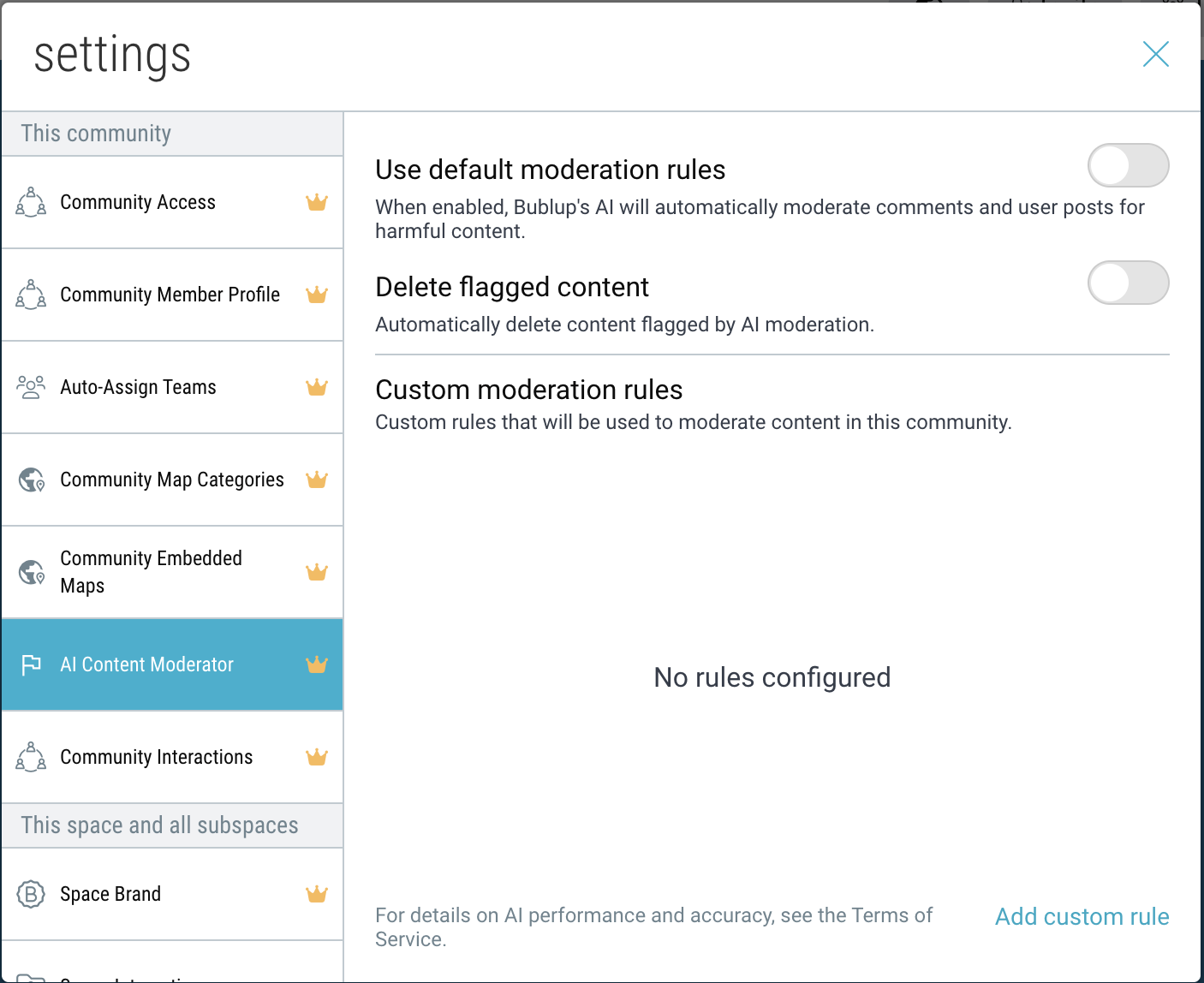
Task: Click the crown icon next to Community Access
Action: pyautogui.click(x=317, y=202)
